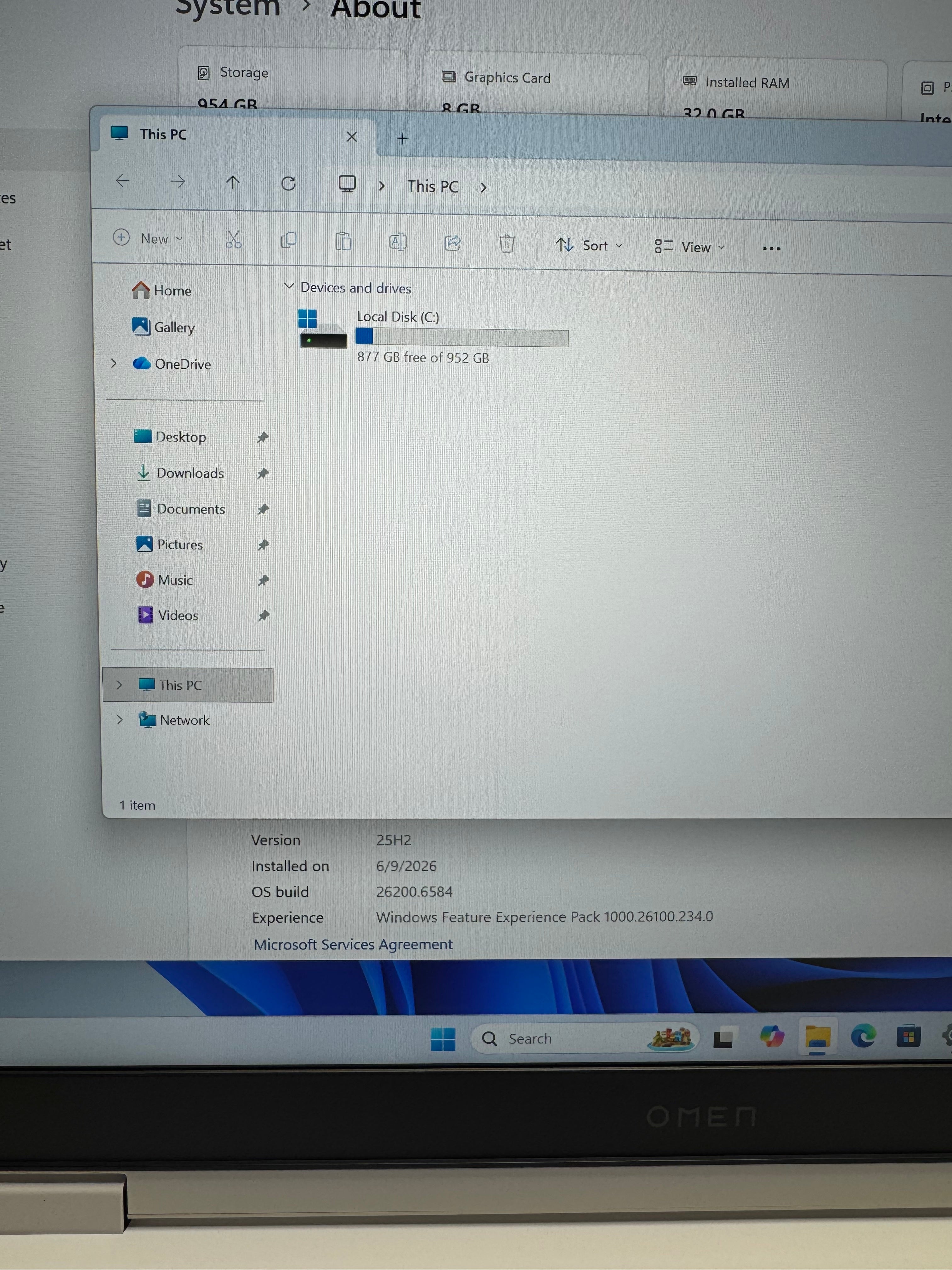Open the See more three-dots menu
This screenshot has width=952, height=1270.
(771, 249)
